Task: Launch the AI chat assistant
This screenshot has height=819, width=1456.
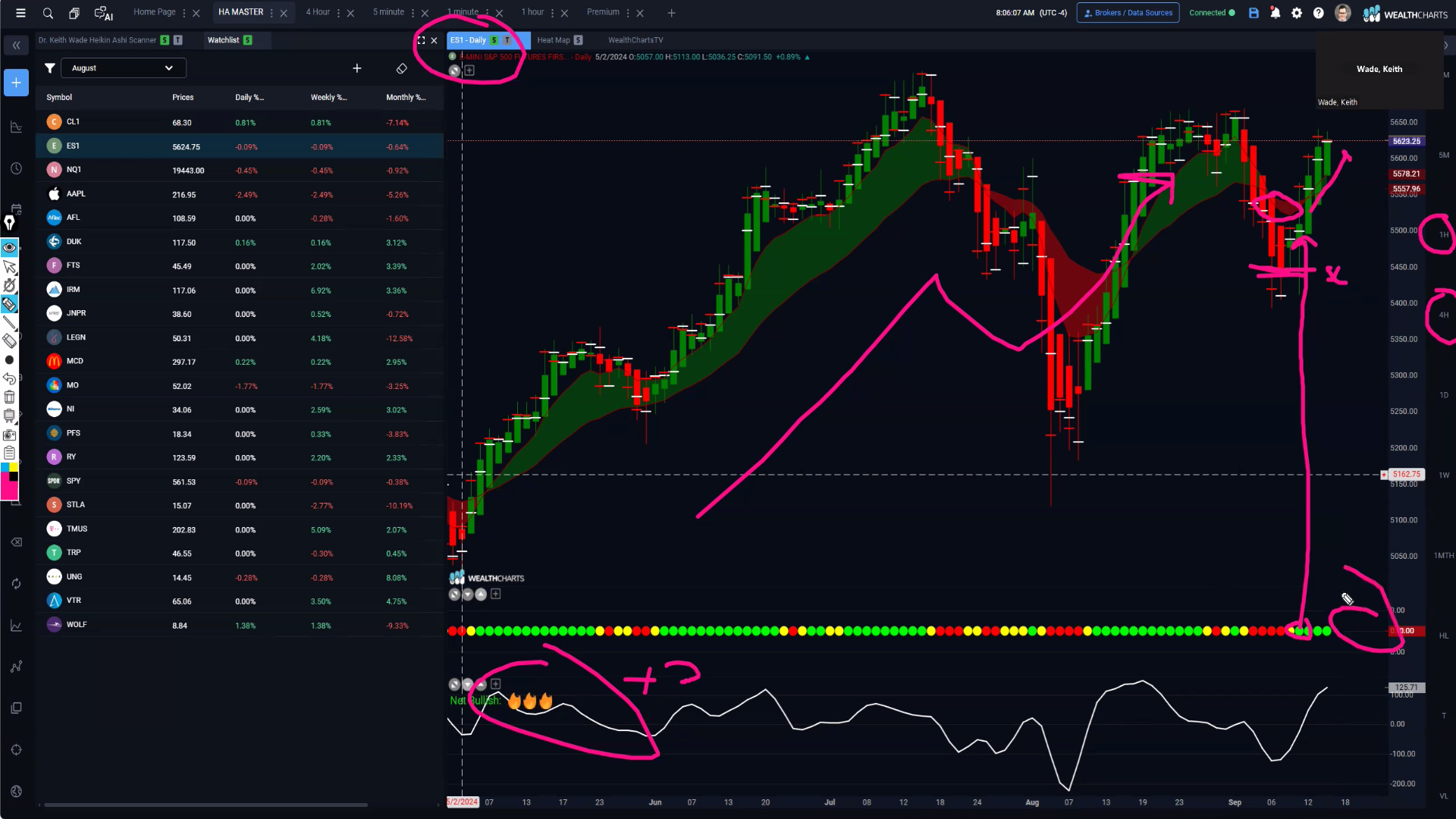Action: [x=103, y=13]
